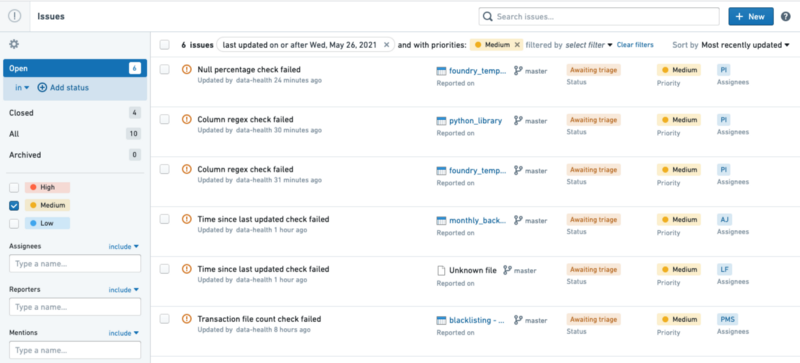Open the 'in' status dropdown
The image size is (800, 363).
[x=22, y=88]
